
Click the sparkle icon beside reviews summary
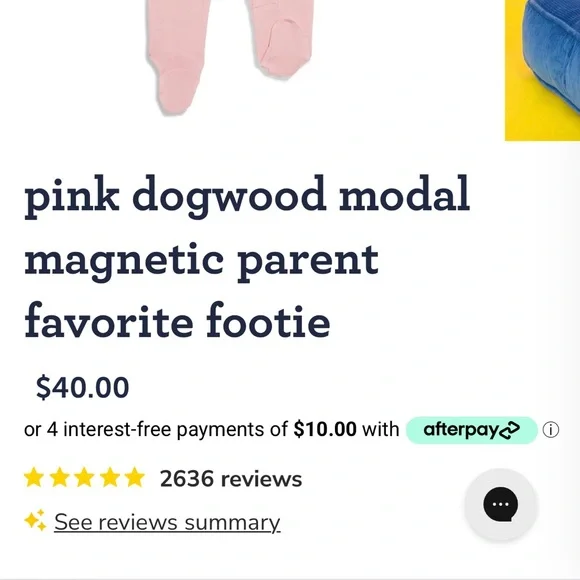click(36, 520)
